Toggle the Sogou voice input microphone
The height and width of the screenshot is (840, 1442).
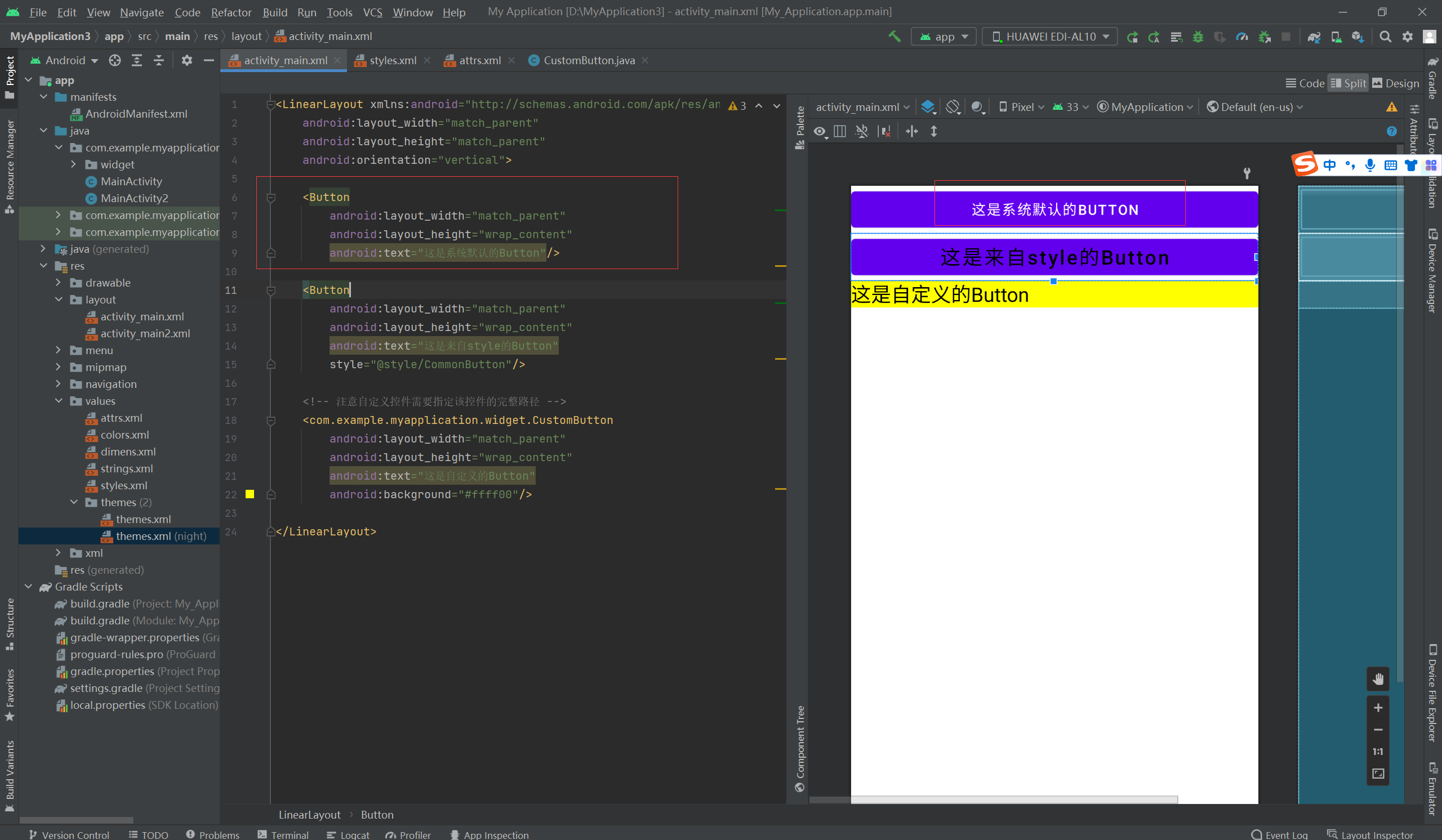[x=1370, y=166]
